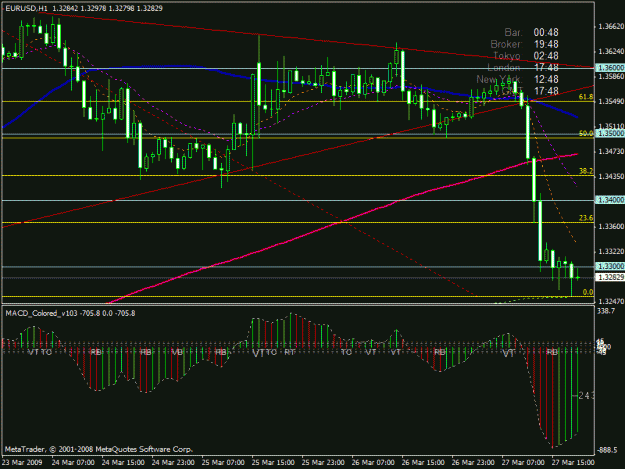Select the highlighted 1.34000 price level tag
The height and width of the screenshot is (469, 625).
pos(610,200)
